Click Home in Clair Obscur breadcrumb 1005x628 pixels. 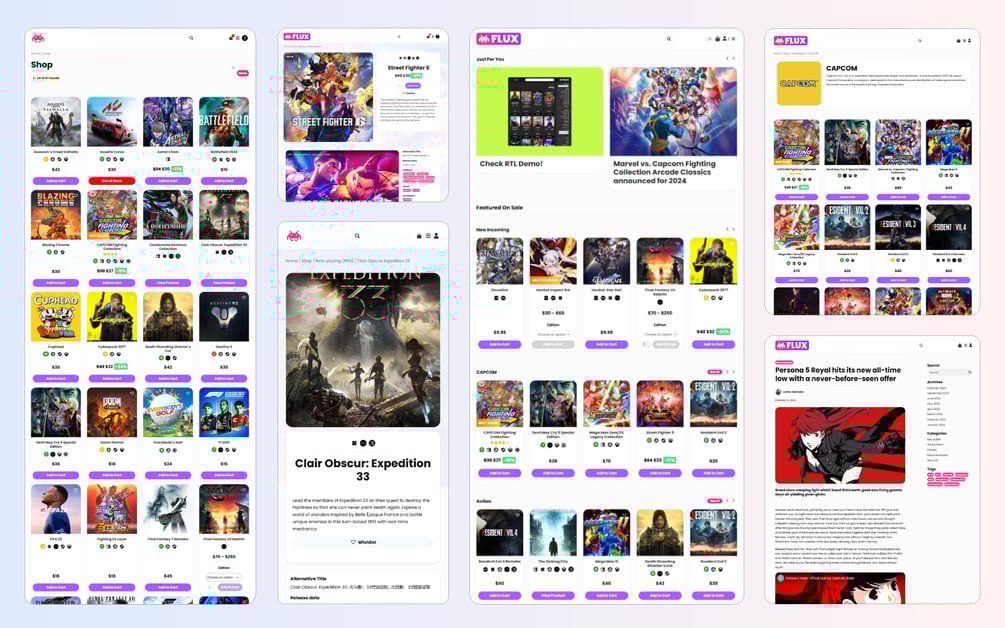click(292, 261)
